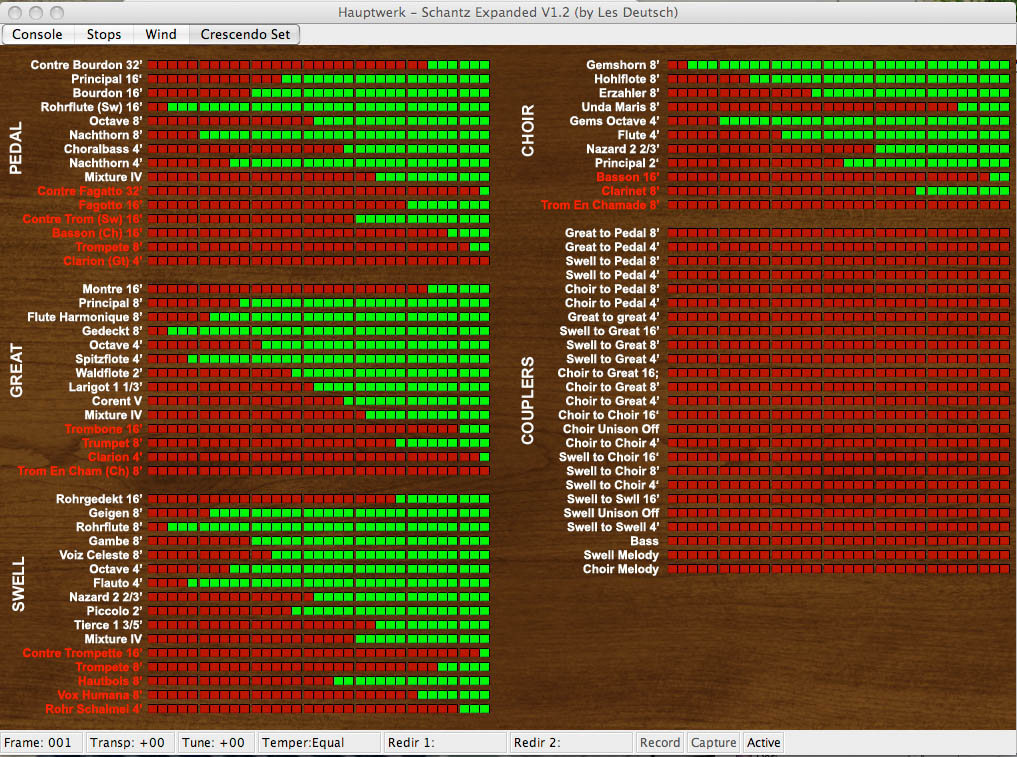The height and width of the screenshot is (757, 1017).
Task: Toggle last cell in Choir Melody row
Action: tap(1004, 569)
